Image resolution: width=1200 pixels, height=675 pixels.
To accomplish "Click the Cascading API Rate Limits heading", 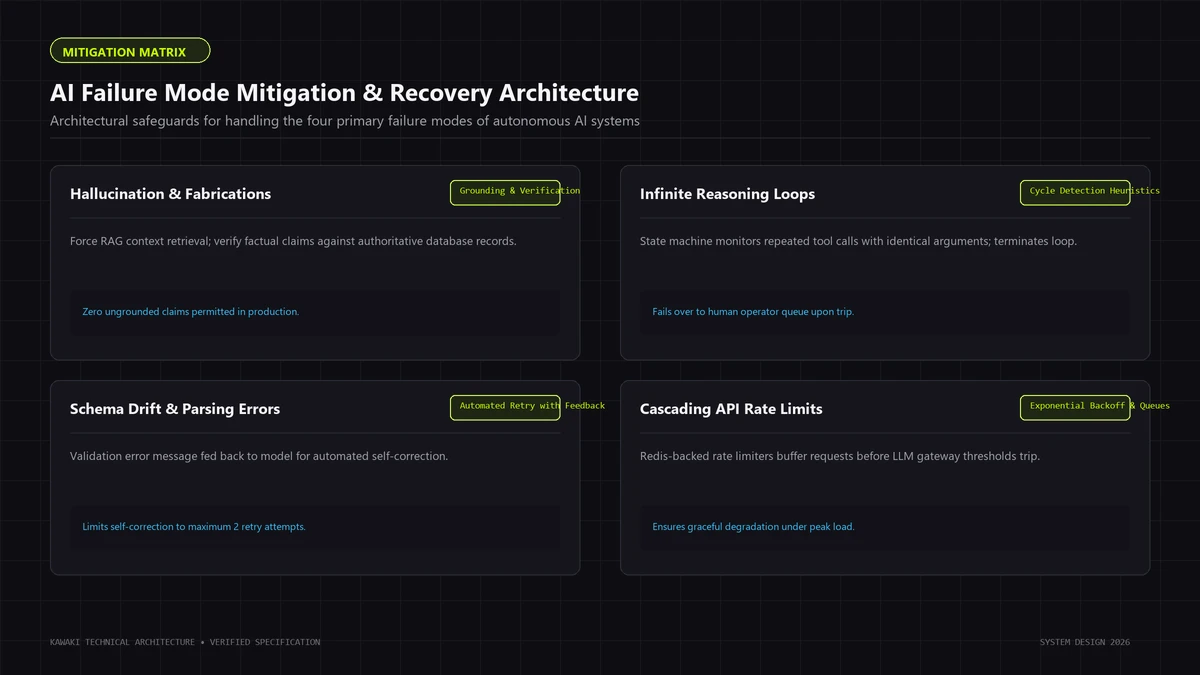I will (731, 409).
